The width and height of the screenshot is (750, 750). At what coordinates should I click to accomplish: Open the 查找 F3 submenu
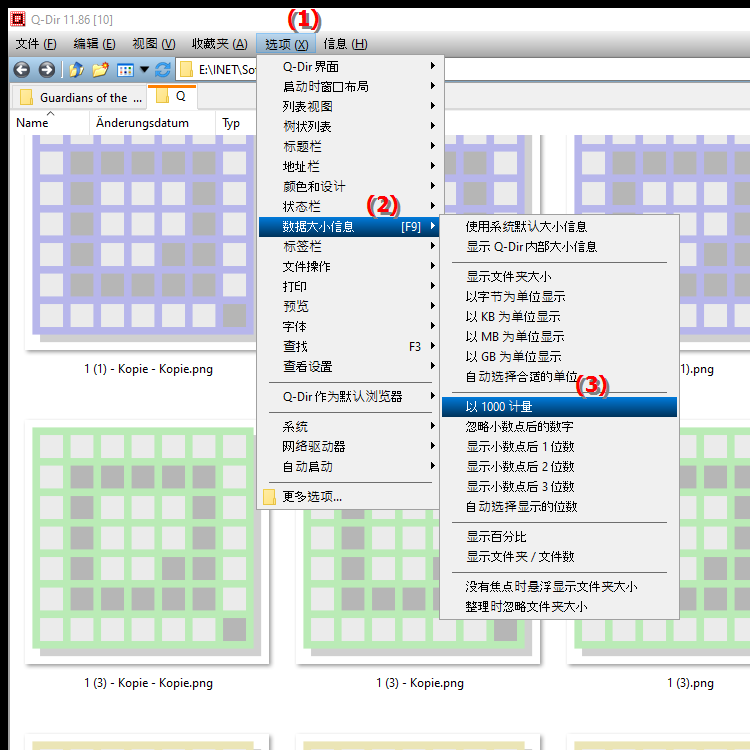[349, 346]
